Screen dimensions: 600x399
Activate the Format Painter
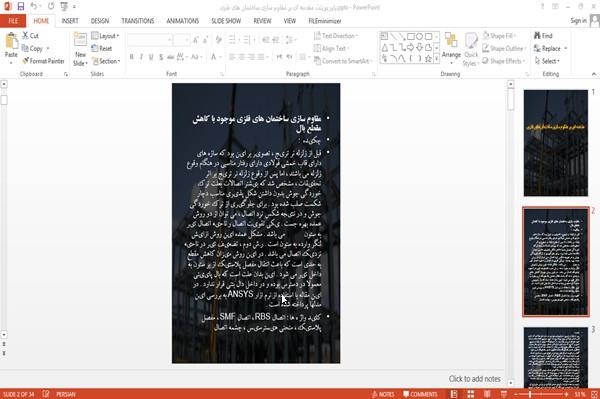[43, 61]
